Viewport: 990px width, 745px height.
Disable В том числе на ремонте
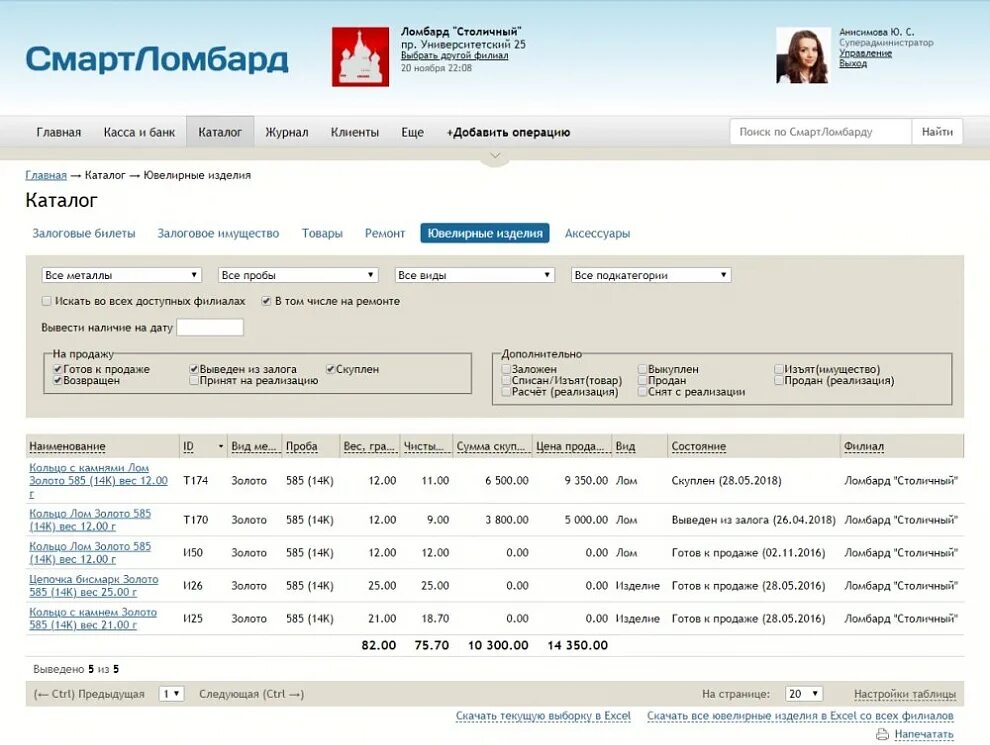click(265, 300)
